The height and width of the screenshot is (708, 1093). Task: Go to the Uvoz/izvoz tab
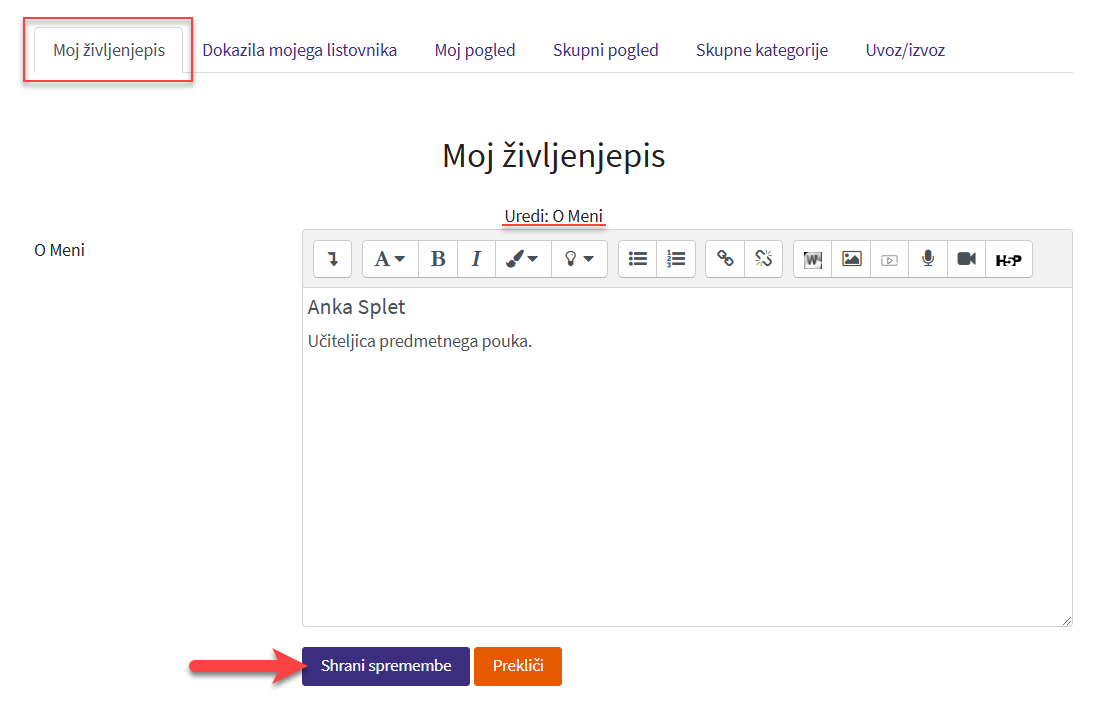click(x=905, y=50)
